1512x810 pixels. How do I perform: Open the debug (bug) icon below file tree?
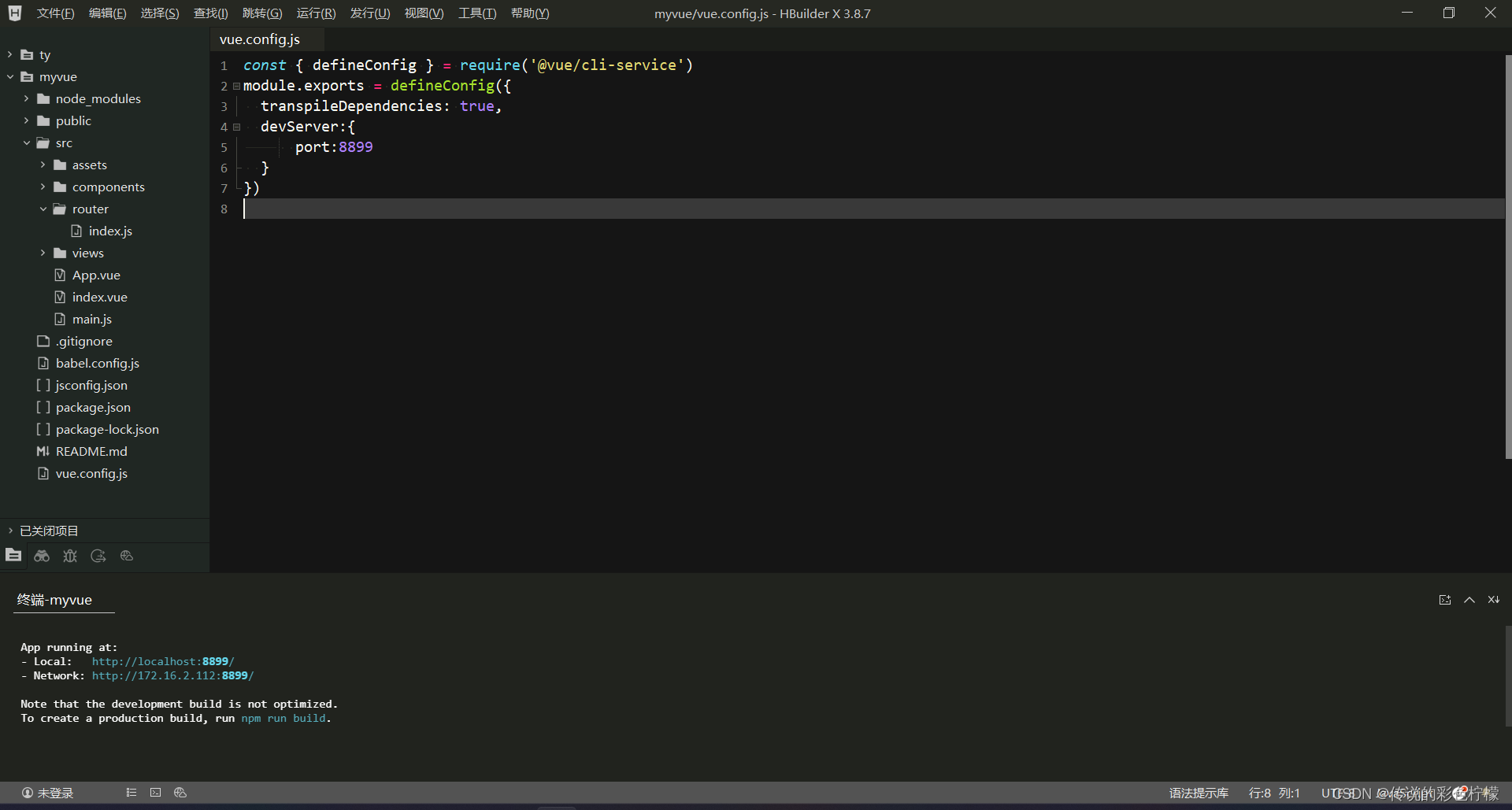click(69, 556)
